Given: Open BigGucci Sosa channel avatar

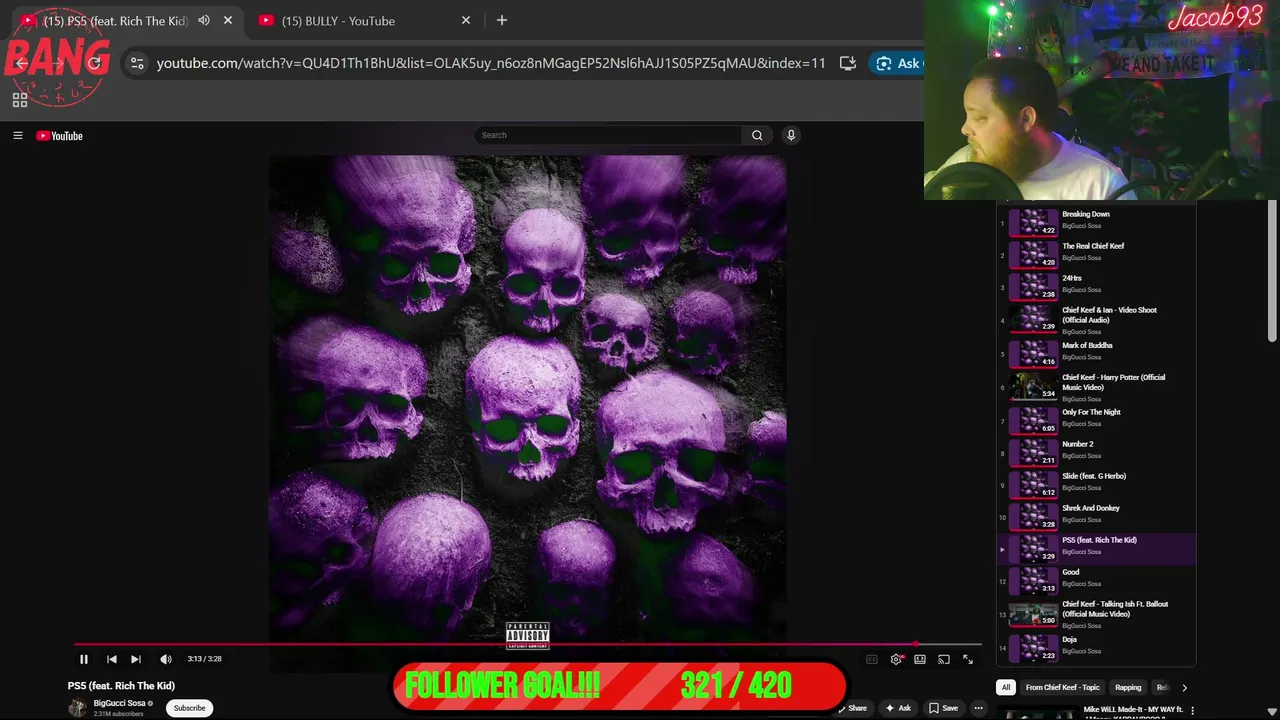Looking at the screenshot, I should click(77, 708).
